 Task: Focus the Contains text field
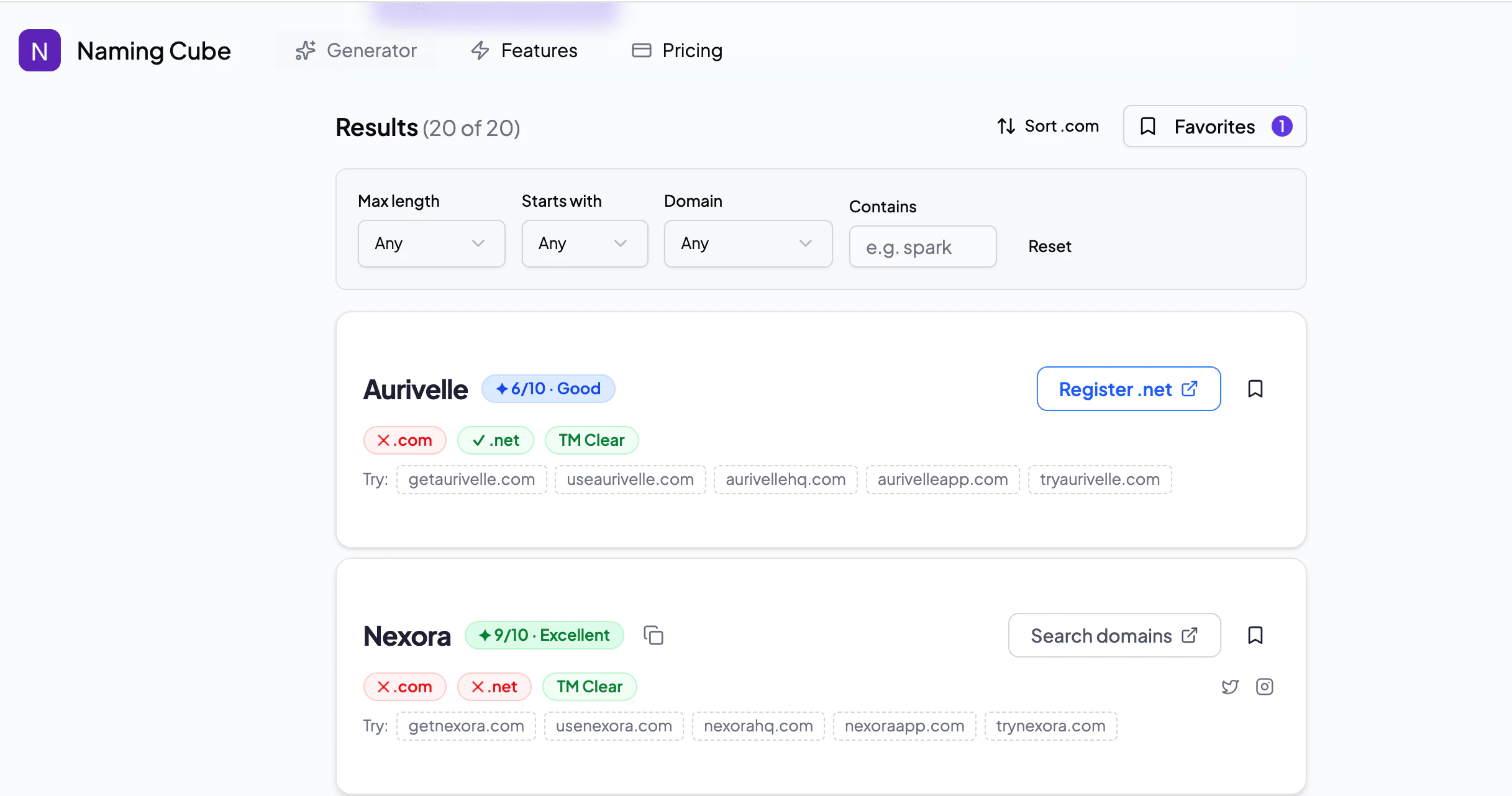click(x=922, y=247)
